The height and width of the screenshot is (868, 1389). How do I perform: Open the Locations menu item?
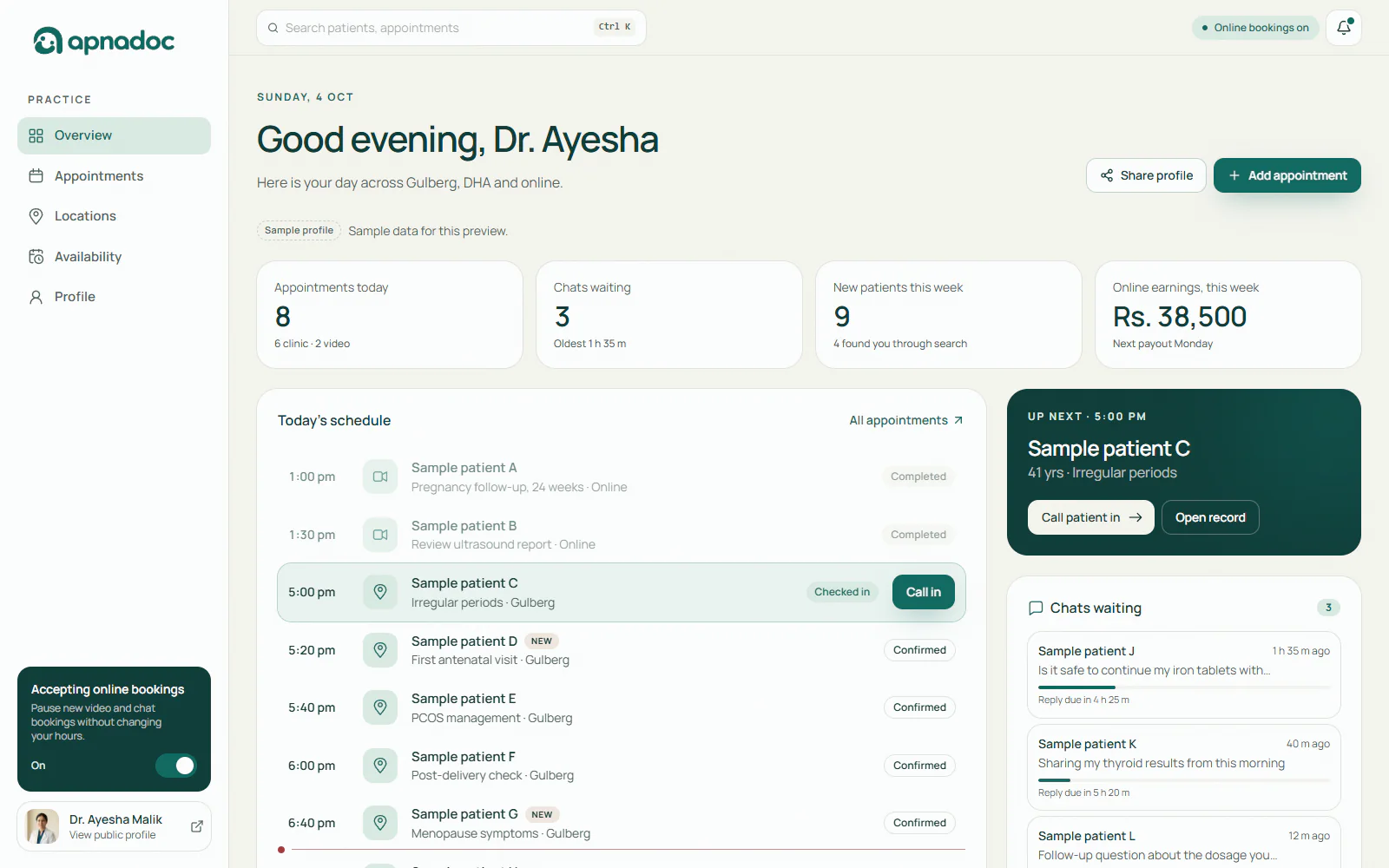pyautogui.click(x=114, y=216)
